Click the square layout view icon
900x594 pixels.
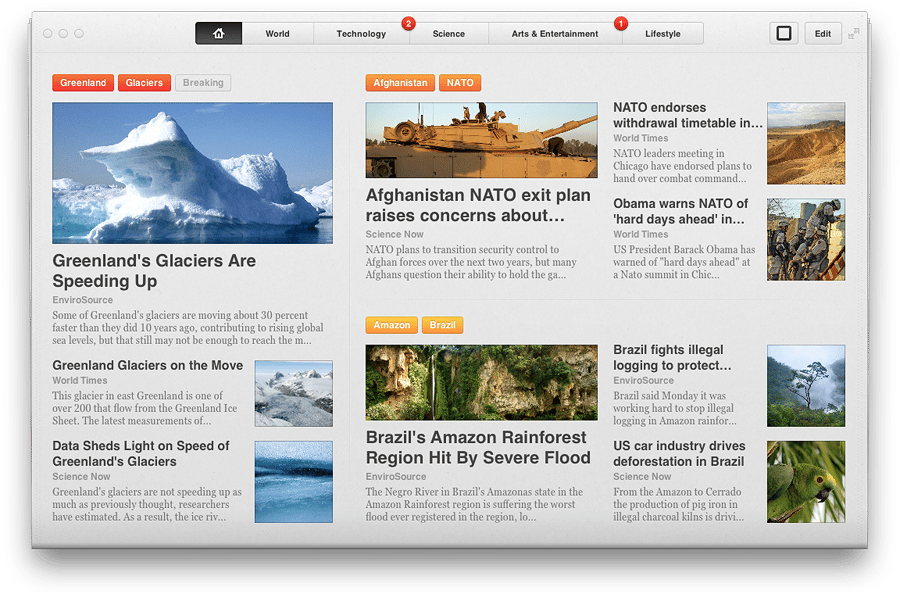tap(783, 33)
